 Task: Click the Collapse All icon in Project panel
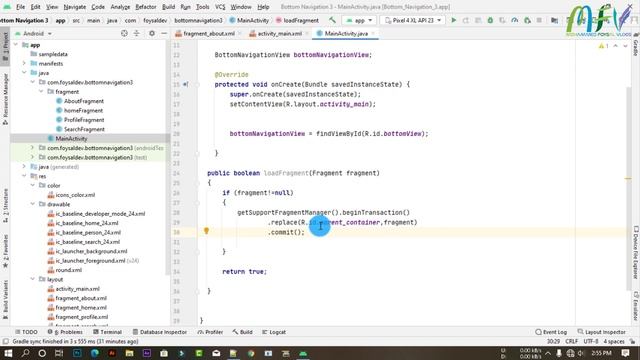pos(137,33)
